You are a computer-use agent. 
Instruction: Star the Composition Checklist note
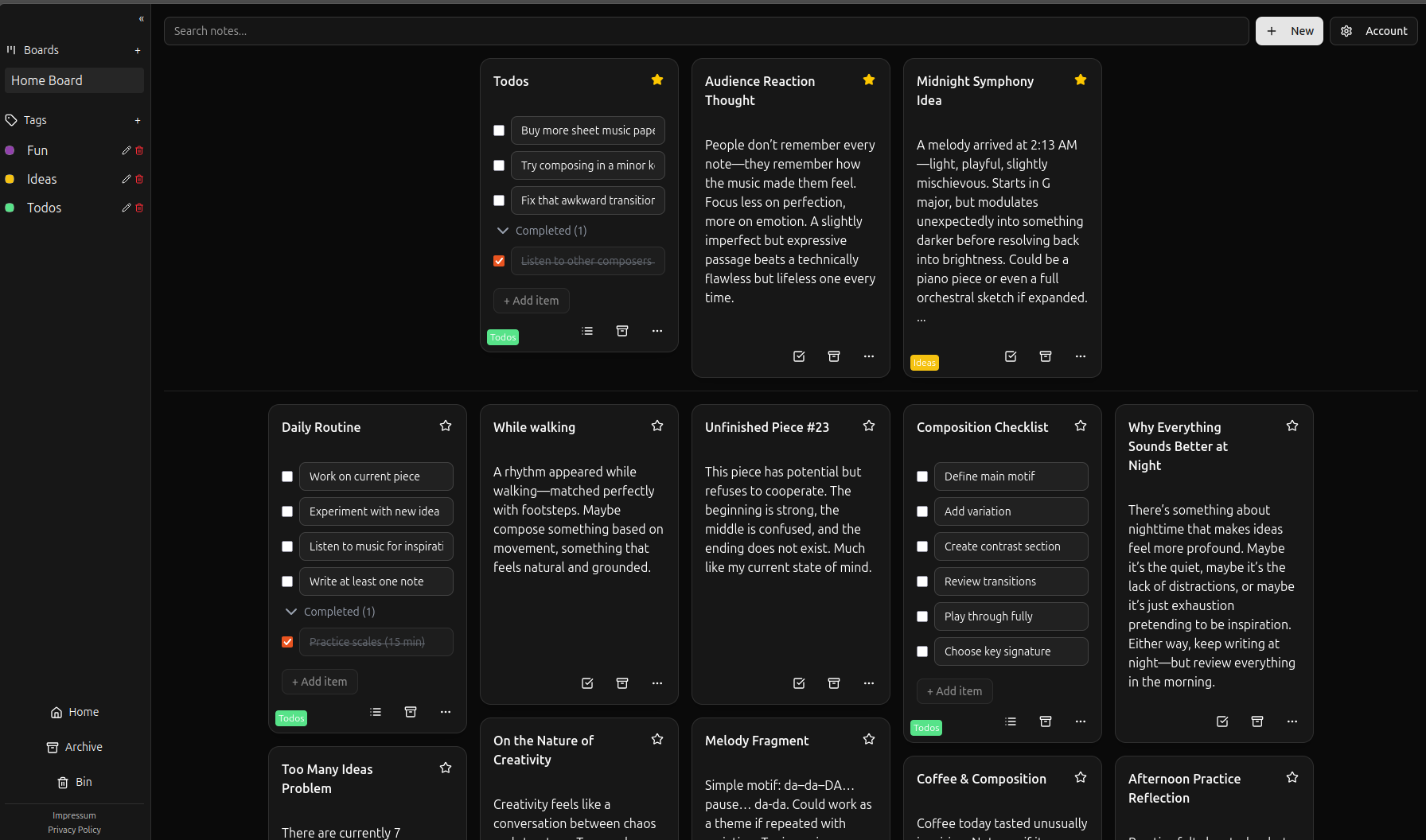[1081, 426]
